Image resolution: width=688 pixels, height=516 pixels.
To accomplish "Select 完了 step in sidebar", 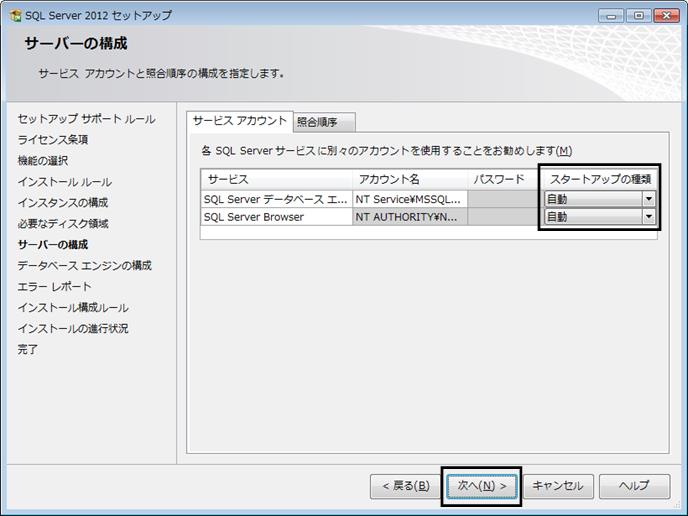I will point(28,349).
